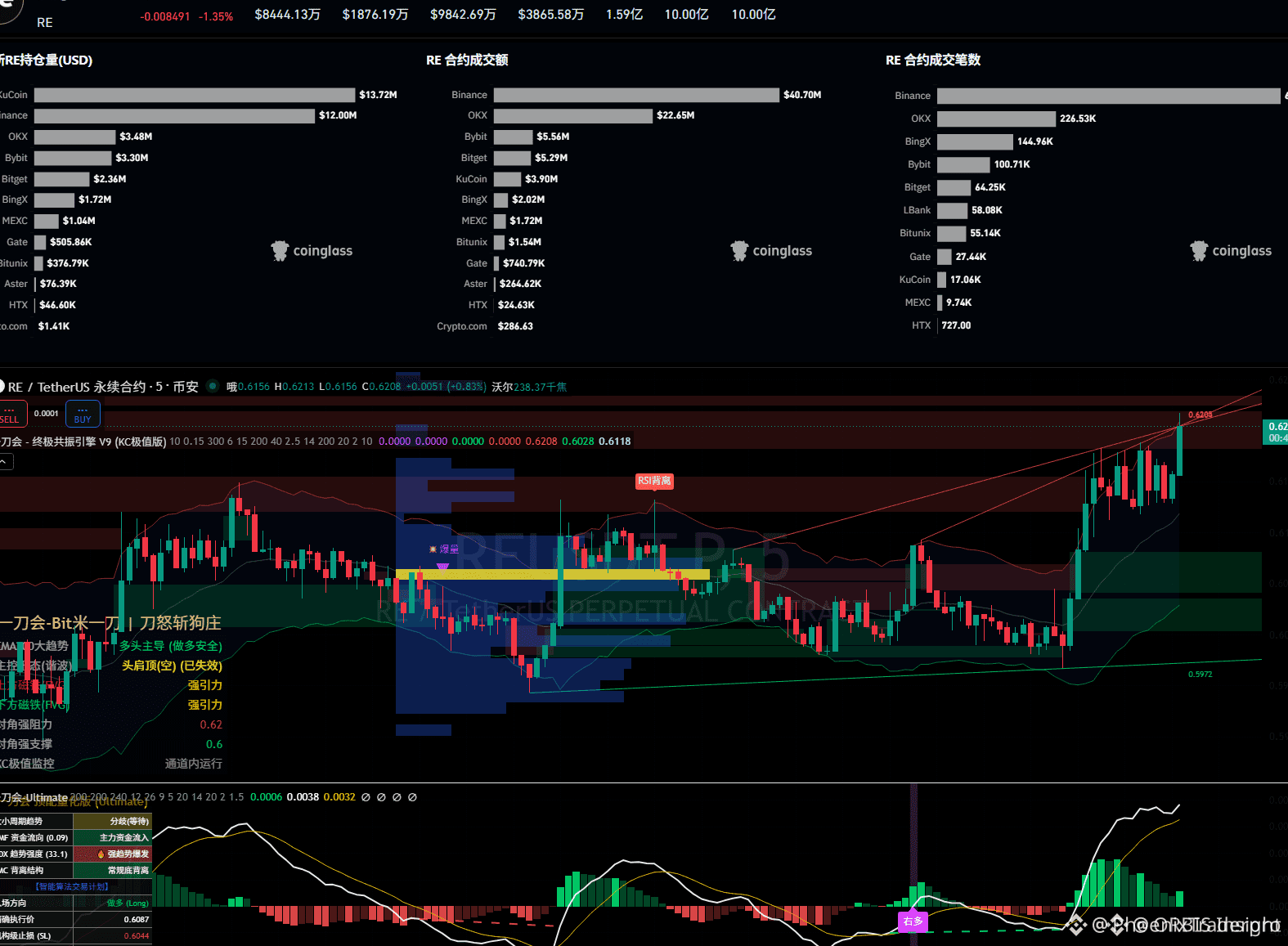Click OKX's $3.48M open interest bar

74,137
